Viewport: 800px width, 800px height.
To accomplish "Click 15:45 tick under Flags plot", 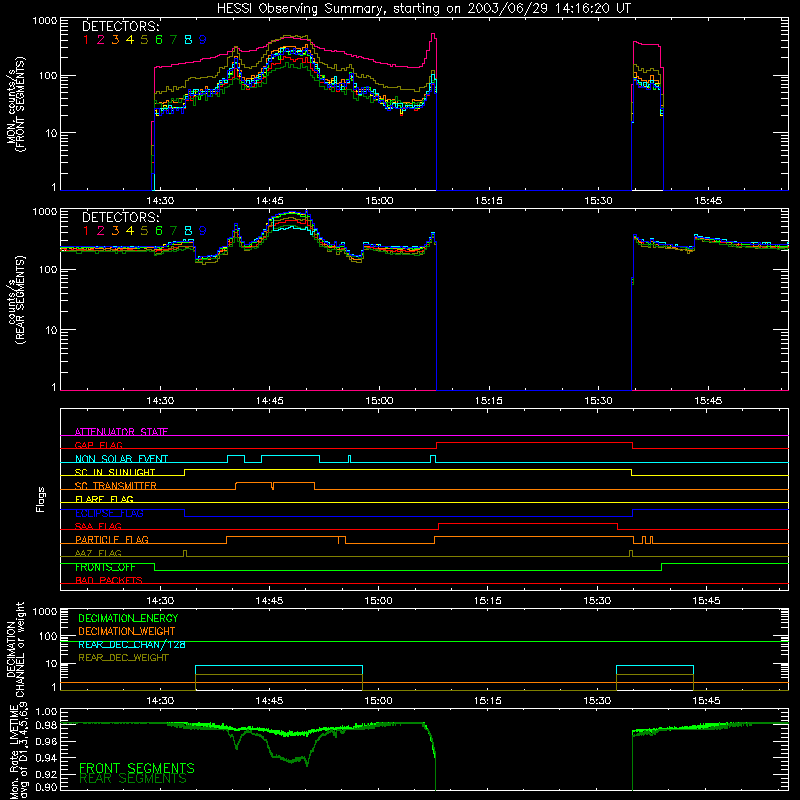I will pyautogui.click(x=707, y=601).
